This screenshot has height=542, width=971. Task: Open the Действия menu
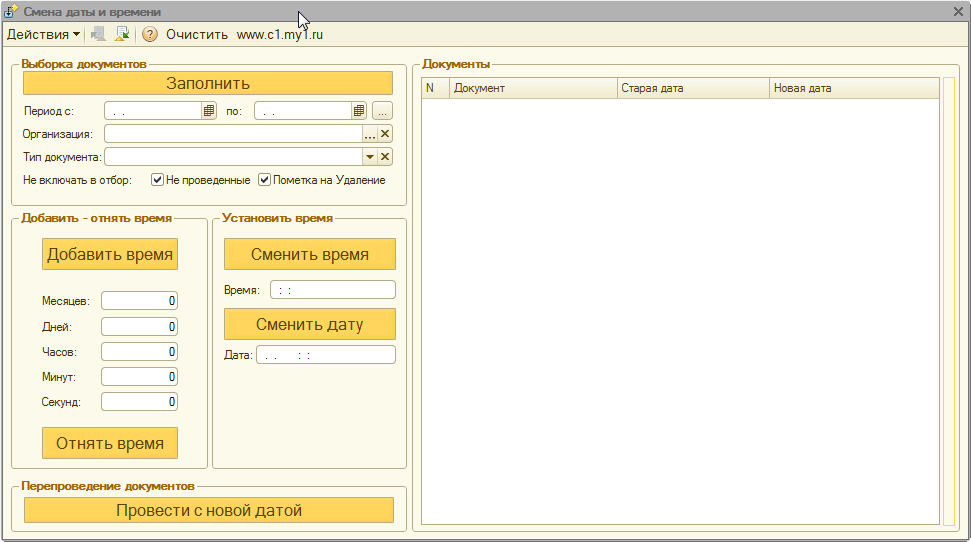coord(44,34)
